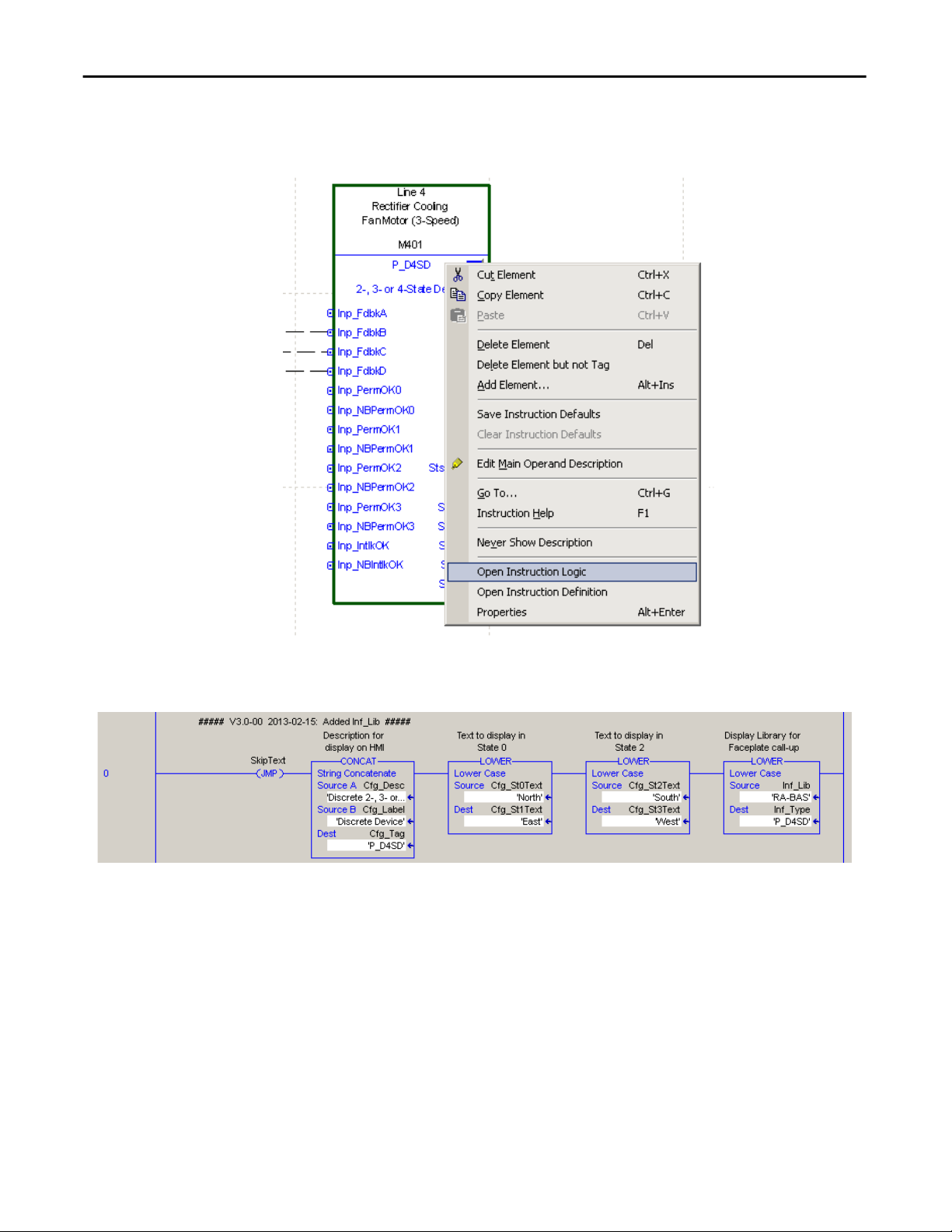
Task: Click the Rectifier Cooling description text
Action: click(410, 207)
